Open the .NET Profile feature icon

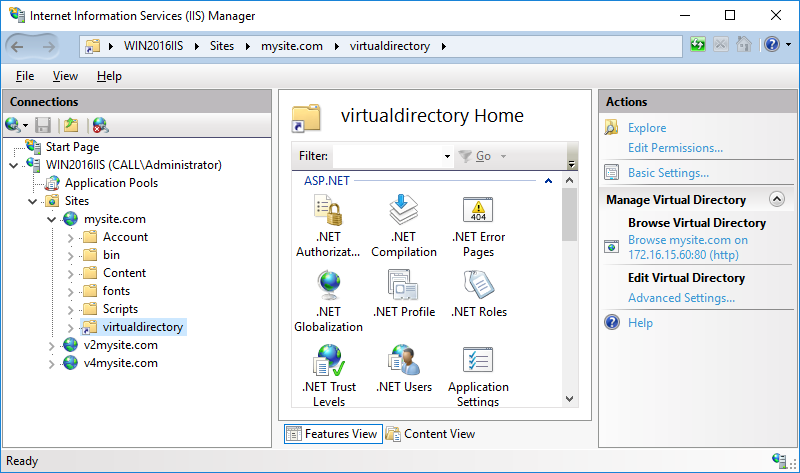(403, 286)
